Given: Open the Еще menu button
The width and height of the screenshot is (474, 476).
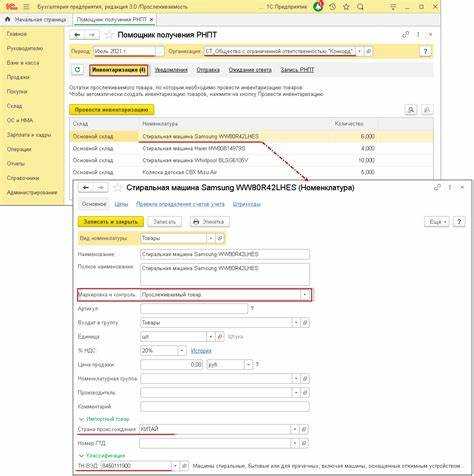Looking at the screenshot, I should coord(437,222).
